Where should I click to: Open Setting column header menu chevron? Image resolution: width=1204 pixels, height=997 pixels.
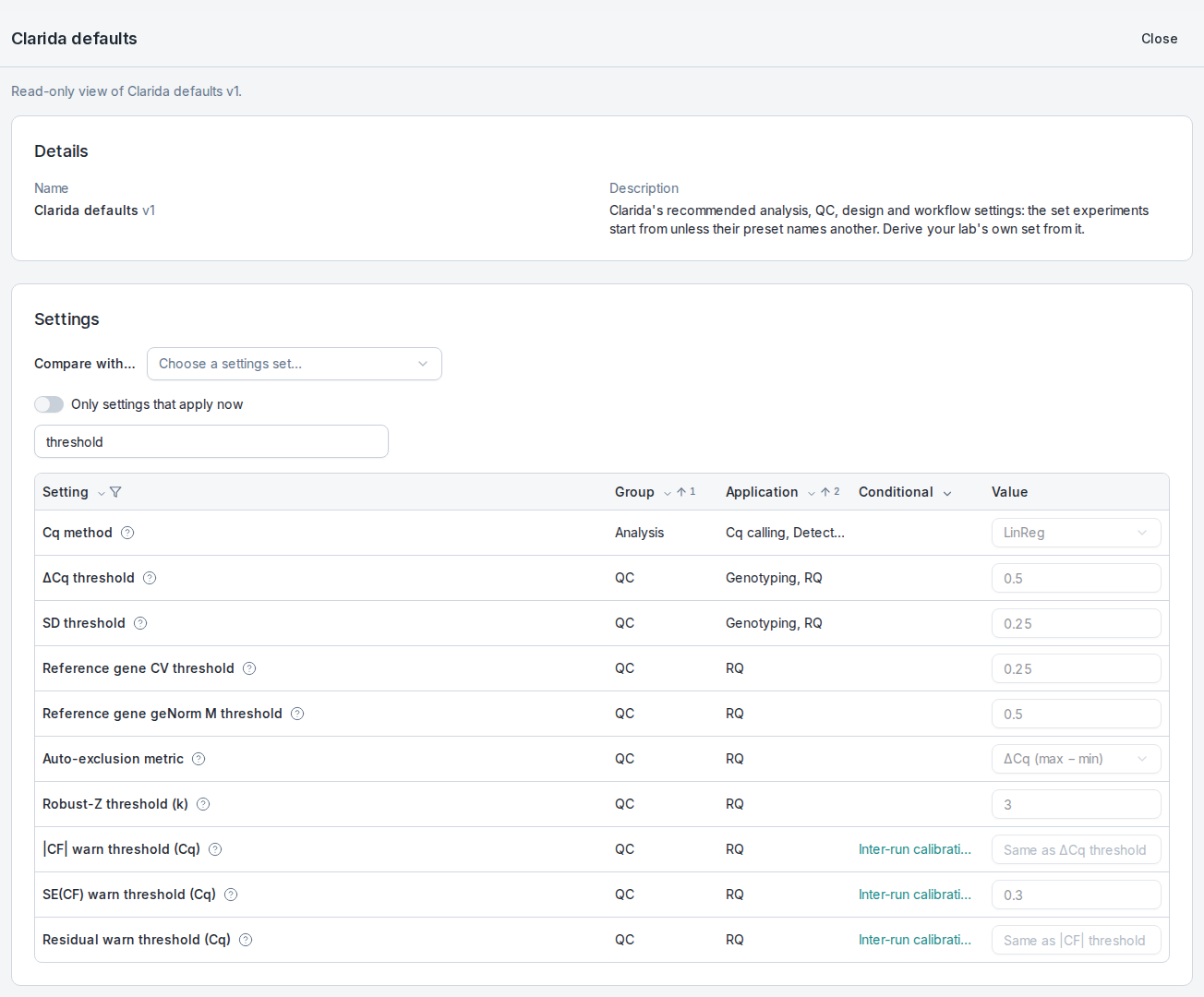102,493
